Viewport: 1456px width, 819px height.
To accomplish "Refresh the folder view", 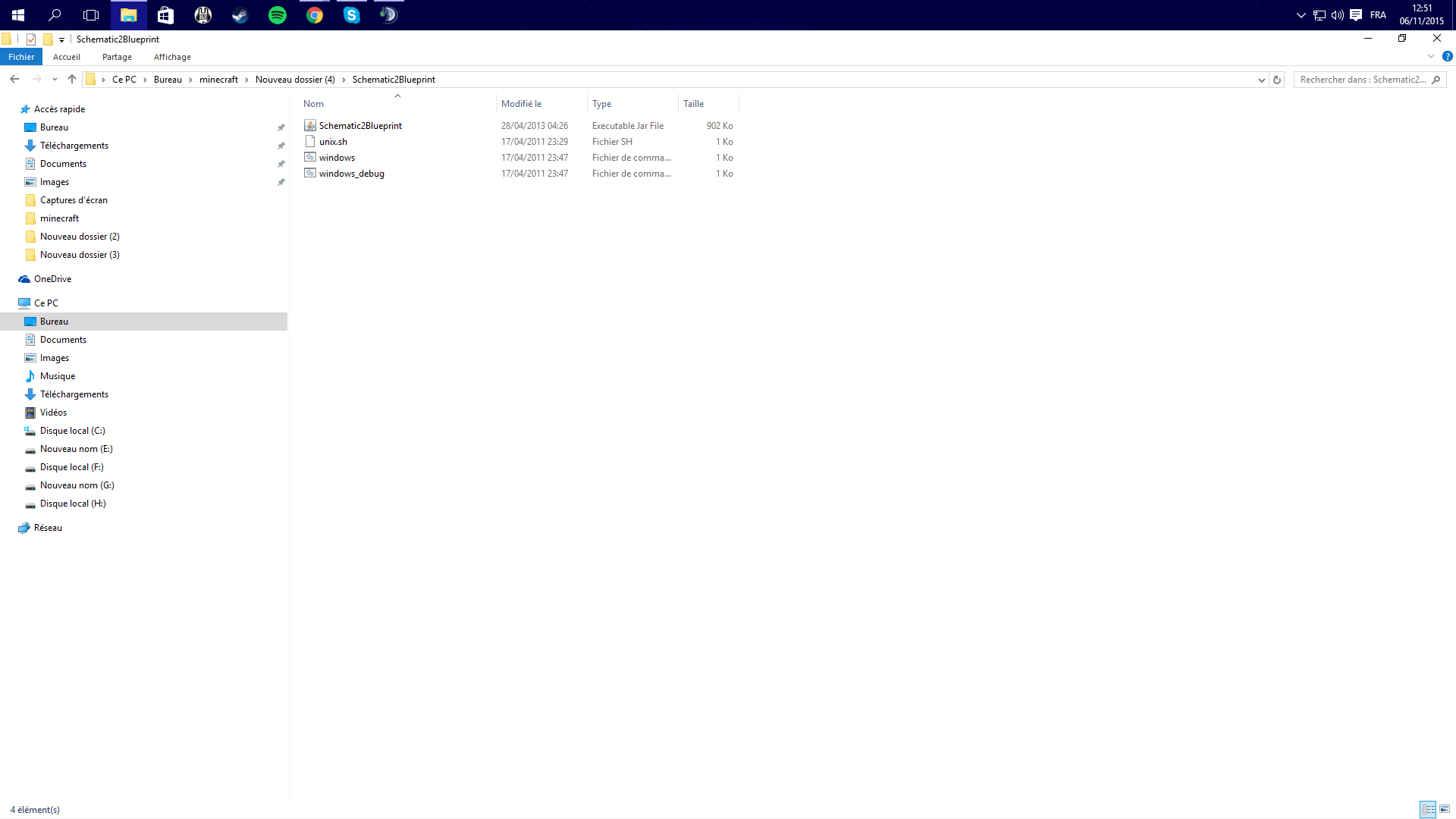I will (x=1277, y=80).
